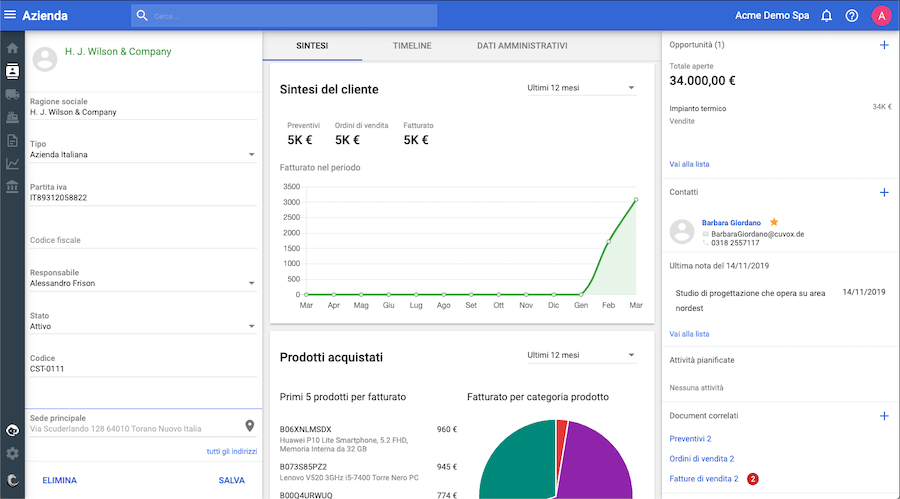Open the truck shipments icon in sidebar
The height and width of the screenshot is (499, 900).
pos(12,95)
